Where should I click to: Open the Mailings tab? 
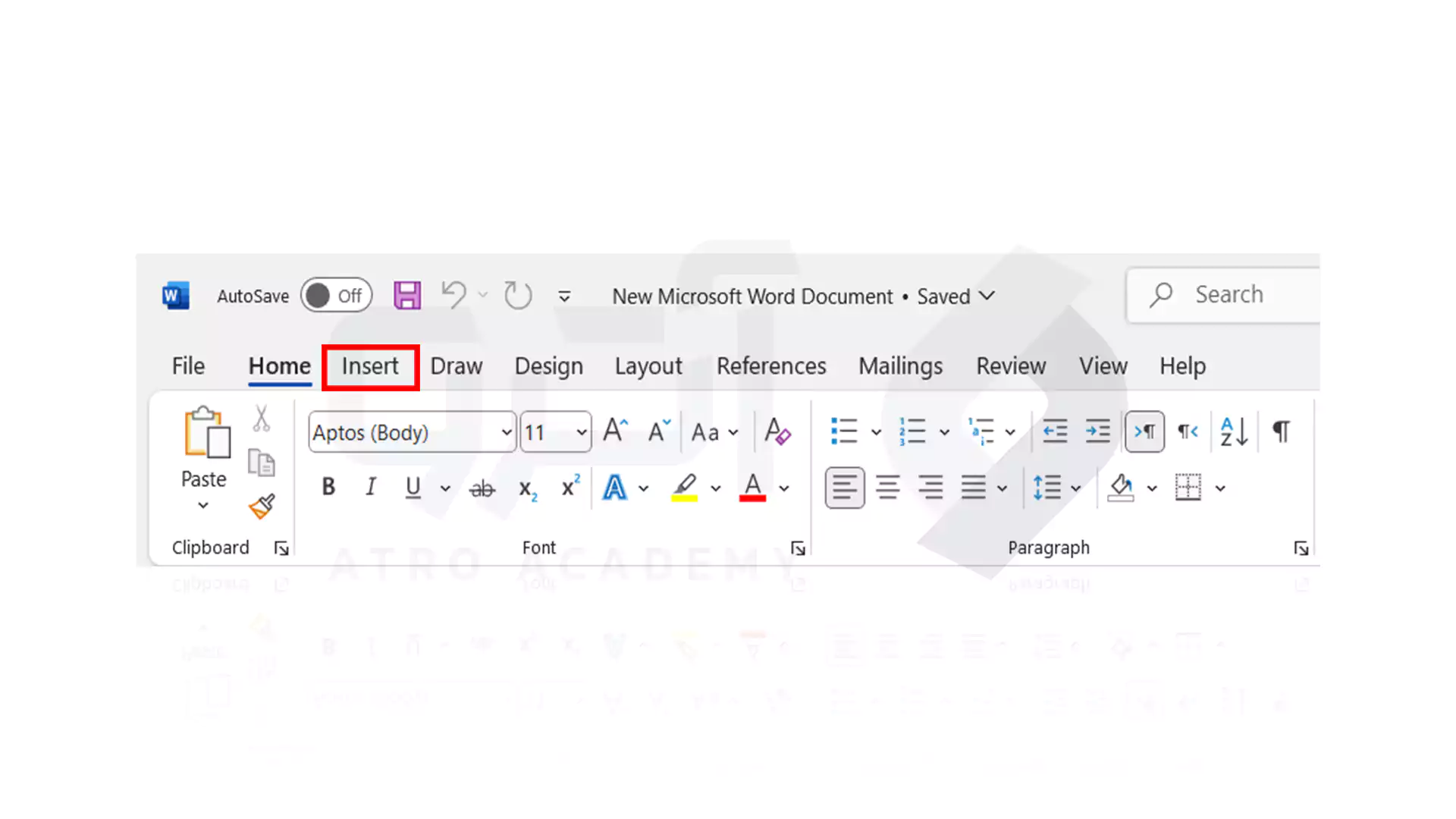(x=901, y=366)
